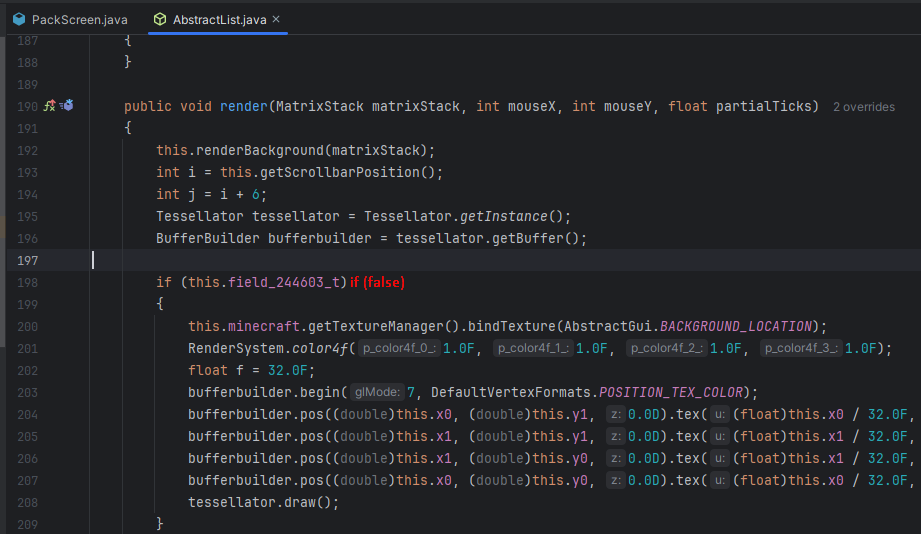
Task: Click 'getInstance' on line 195
Action: [x=503, y=217]
